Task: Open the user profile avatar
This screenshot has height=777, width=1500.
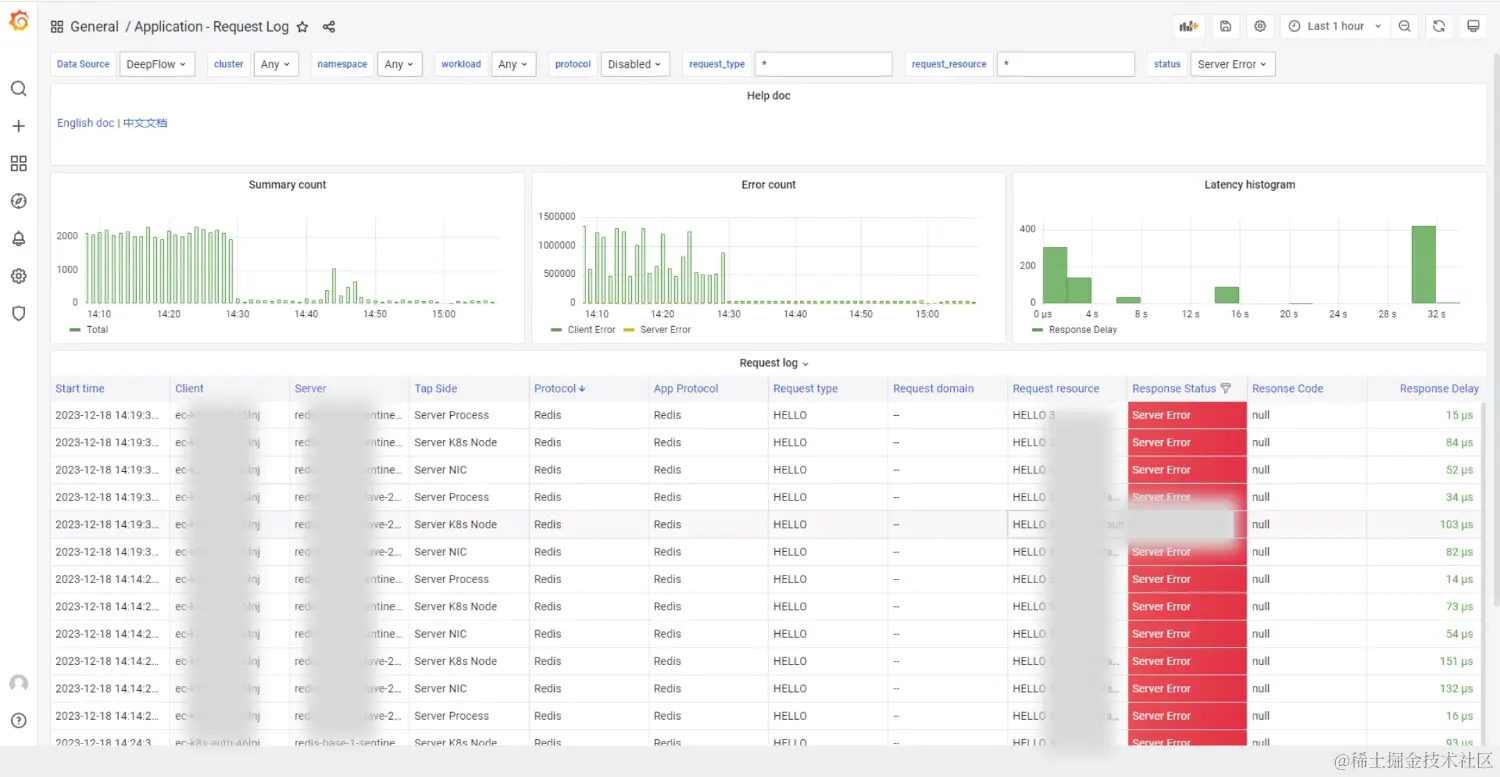Action: pyautogui.click(x=18, y=684)
